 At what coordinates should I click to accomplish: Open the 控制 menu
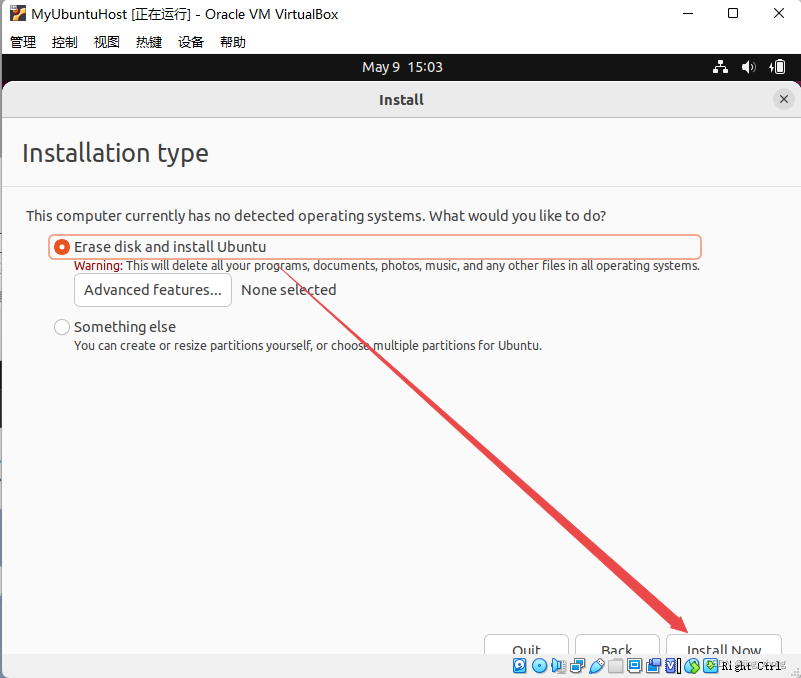tap(65, 42)
